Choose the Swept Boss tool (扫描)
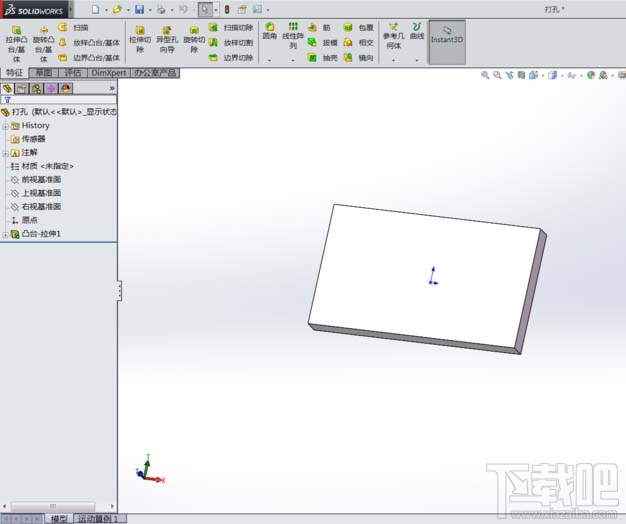The height and width of the screenshot is (524, 626). (73, 28)
